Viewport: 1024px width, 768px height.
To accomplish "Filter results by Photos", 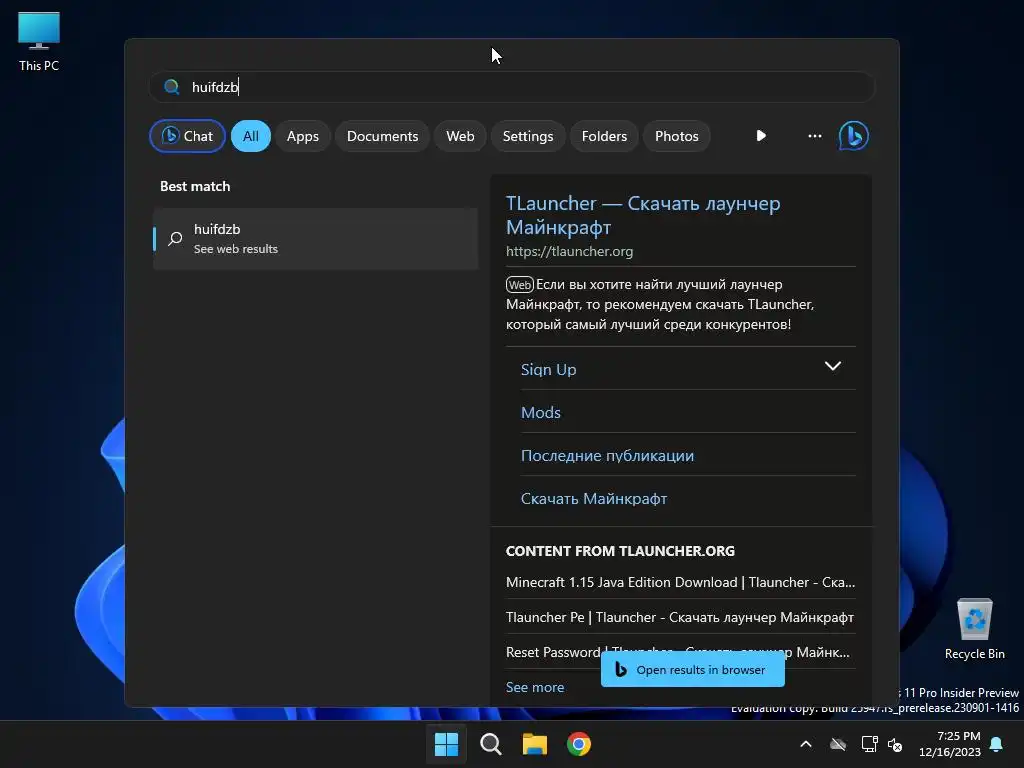I will point(677,136).
